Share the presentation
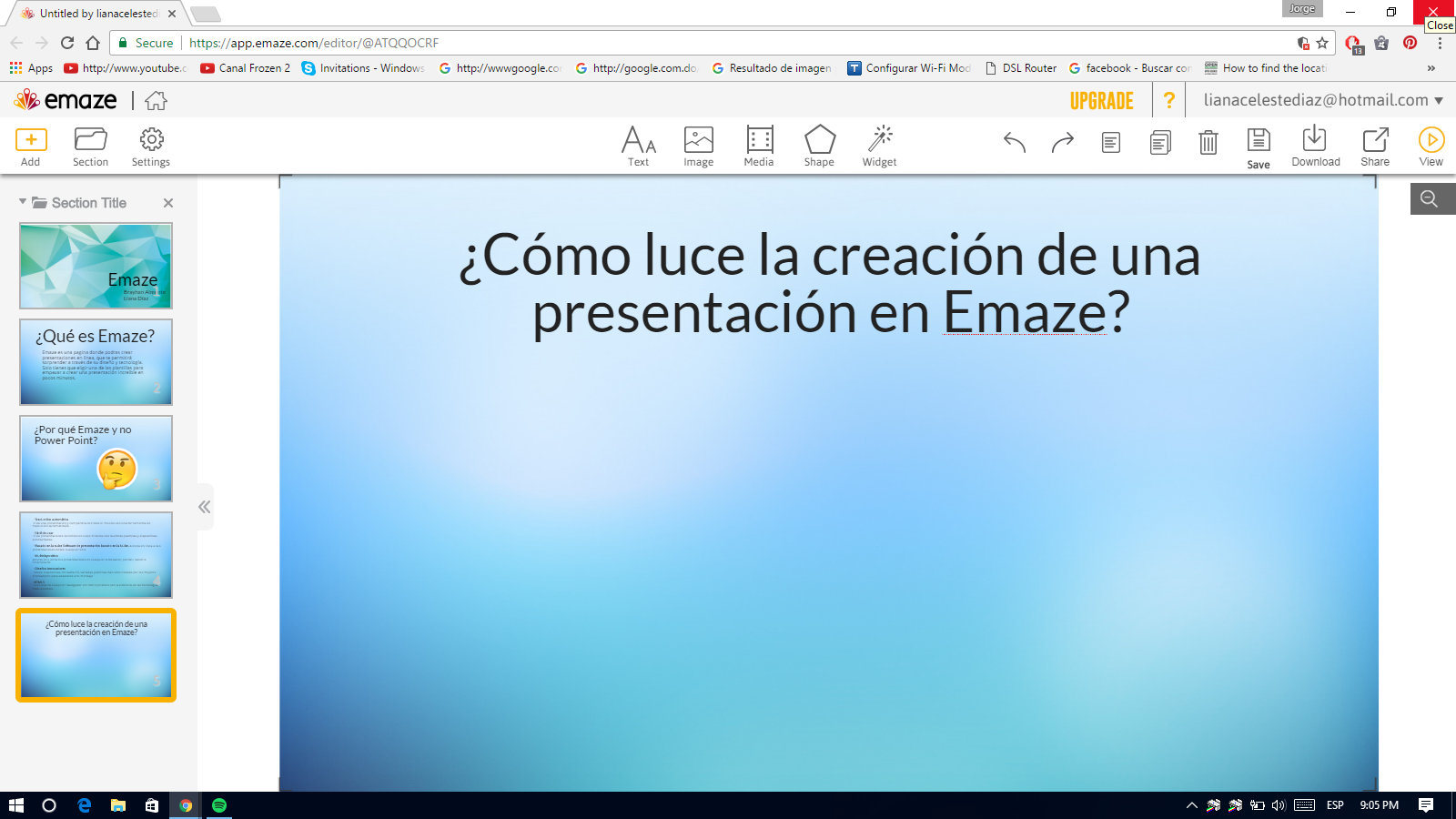The height and width of the screenshot is (819, 1456). pos(1375,147)
